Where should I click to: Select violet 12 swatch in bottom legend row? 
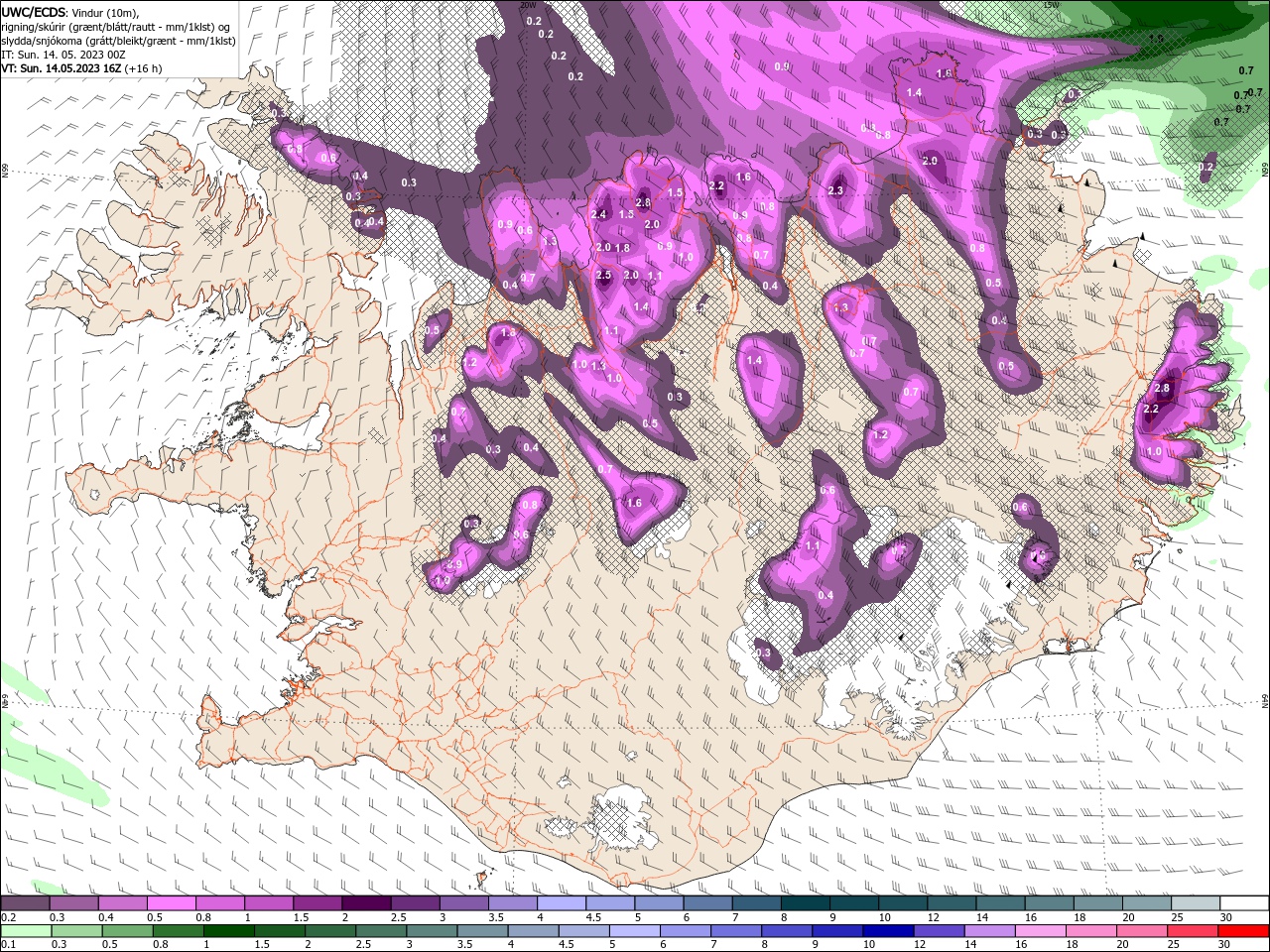[939, 932]
